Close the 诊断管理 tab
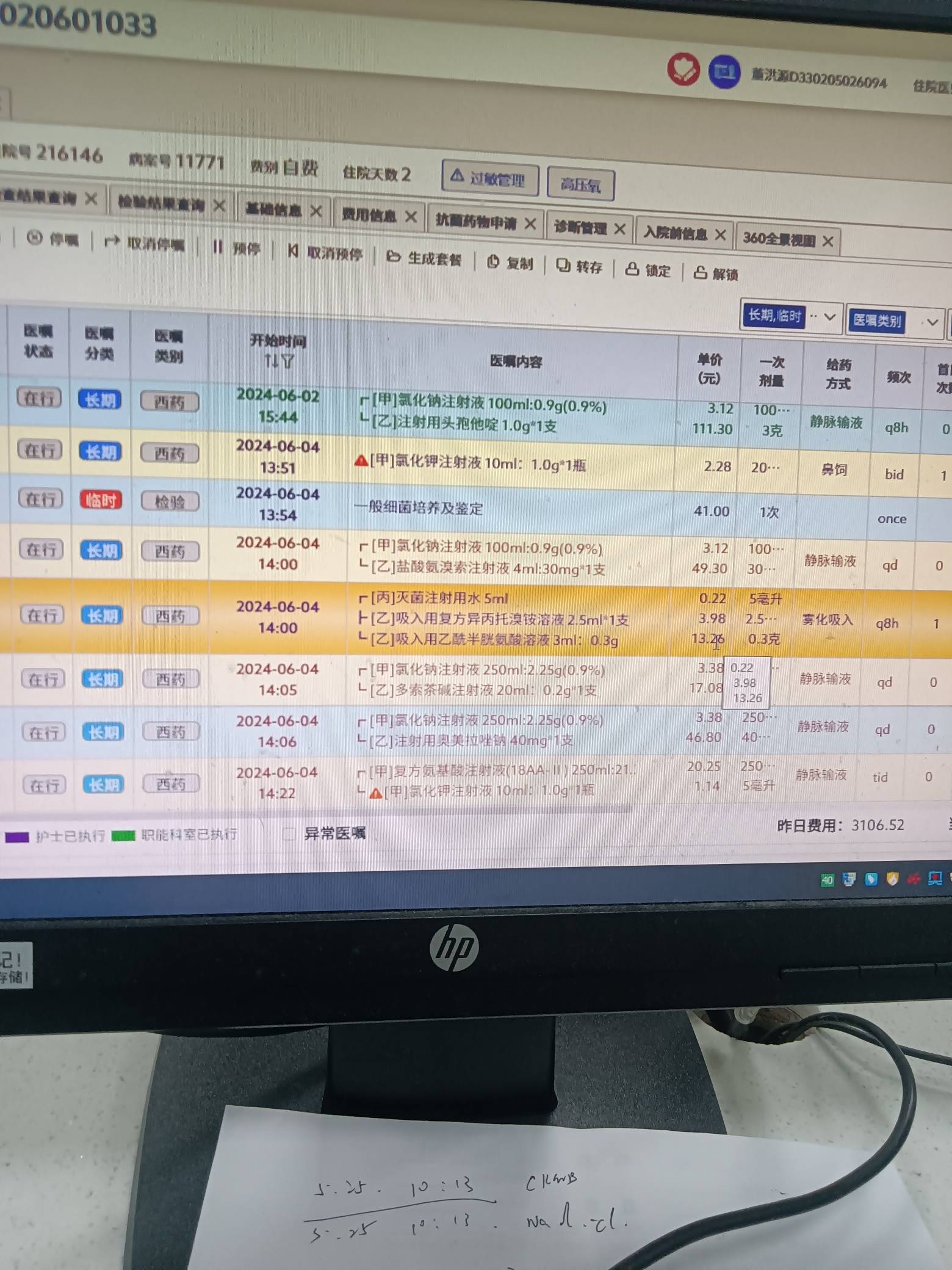The image size is (952, 1270). tap(619, 228)
